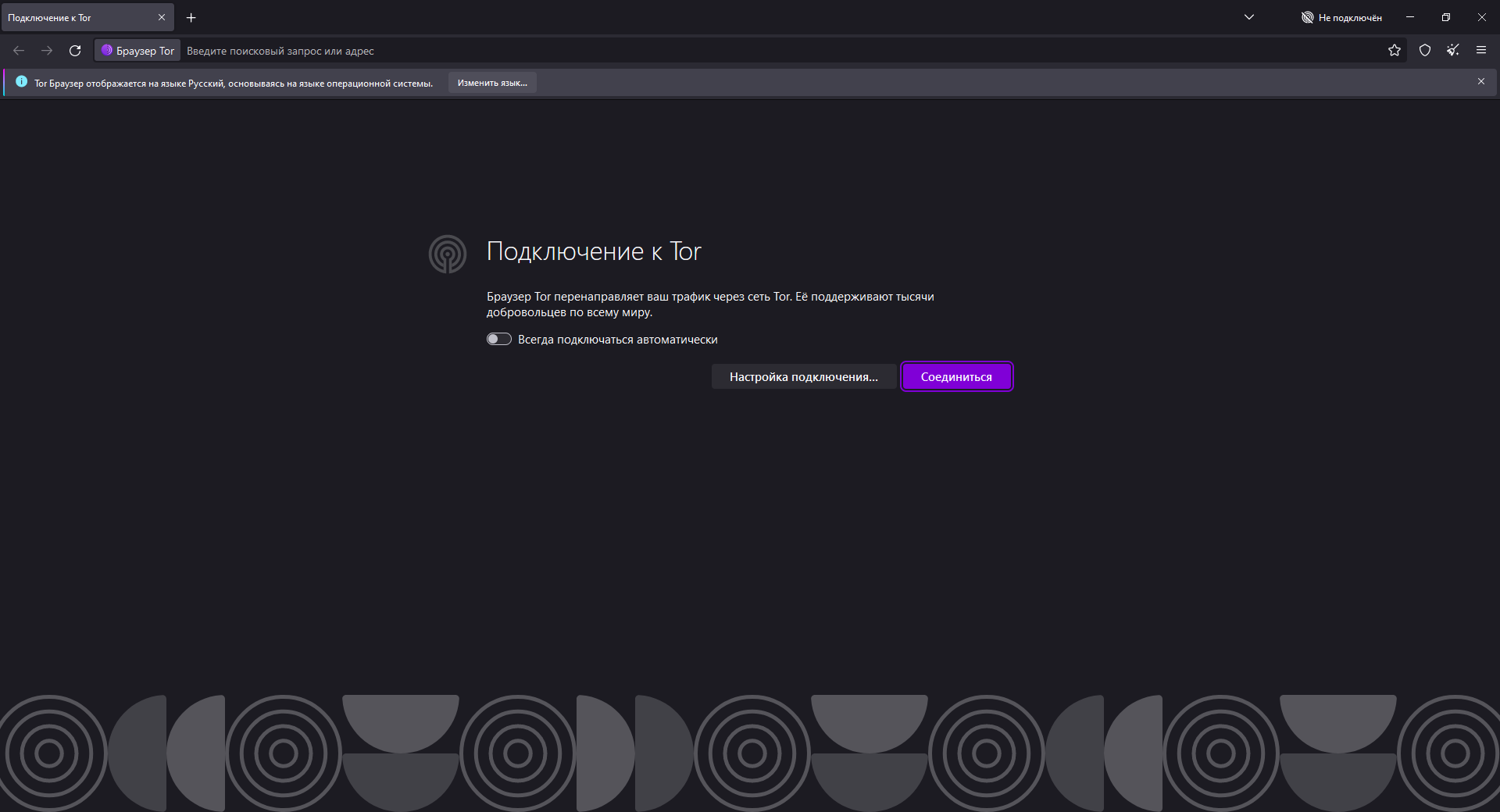Bookmark this page with the star icon

[1395, 51]
